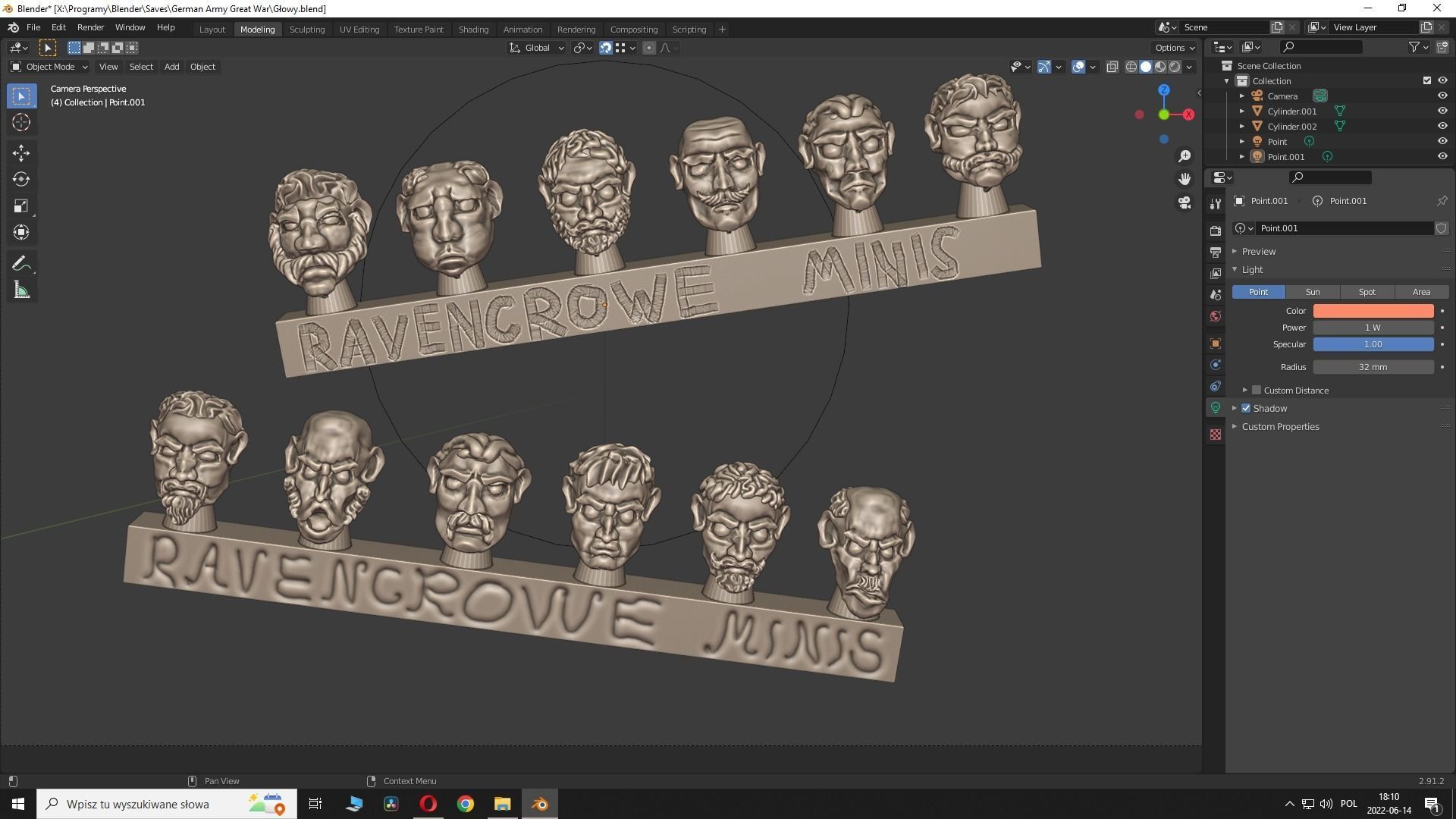Open the Options dropdown

coord(1175,48)
